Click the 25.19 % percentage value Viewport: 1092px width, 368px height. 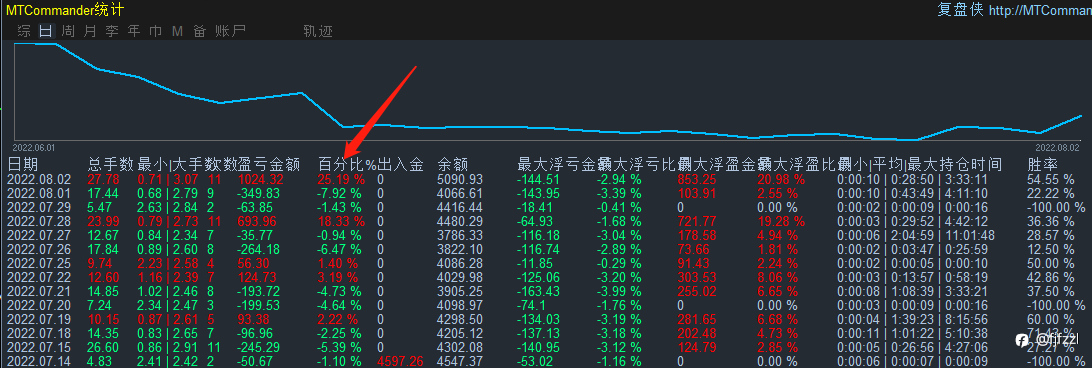coord(341,179)
